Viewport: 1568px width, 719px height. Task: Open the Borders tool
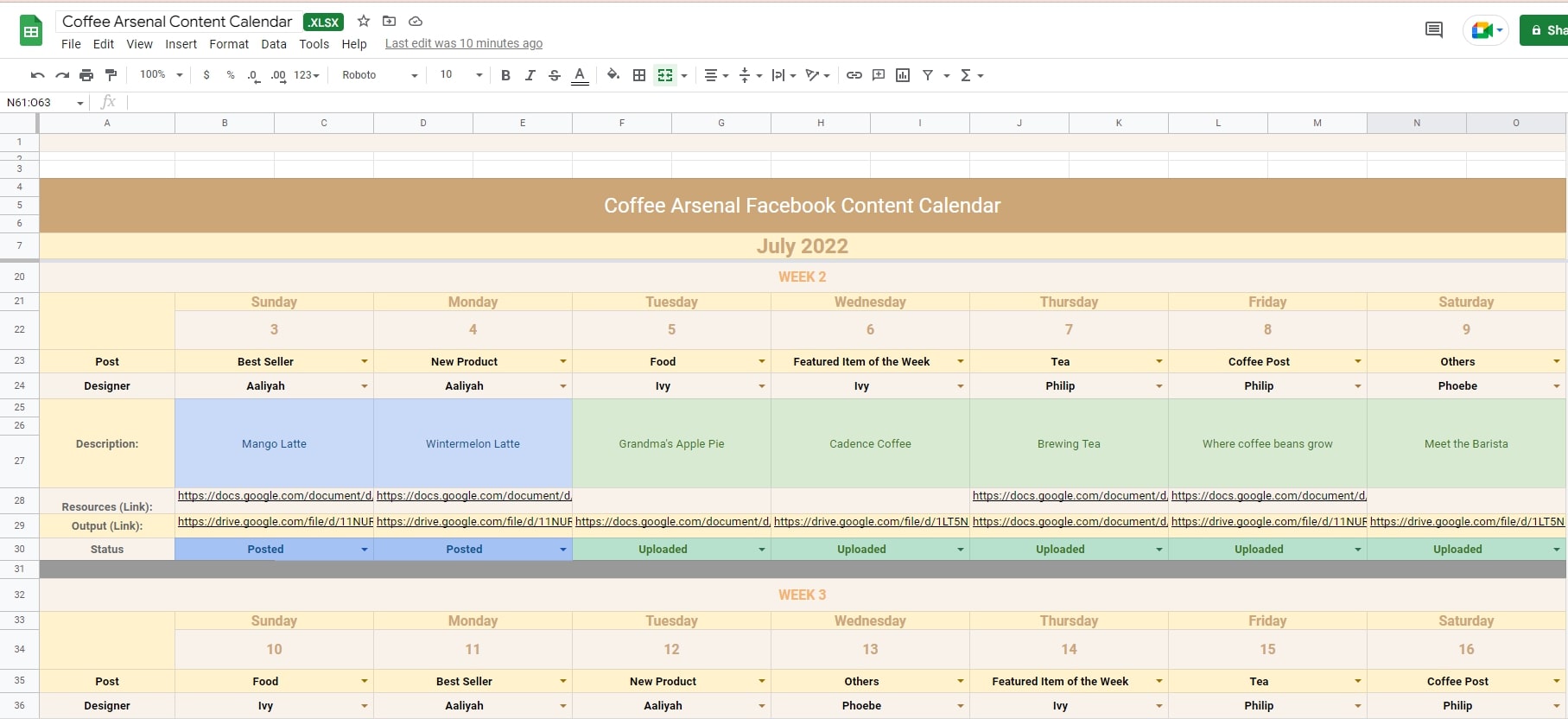pos(639,75)
